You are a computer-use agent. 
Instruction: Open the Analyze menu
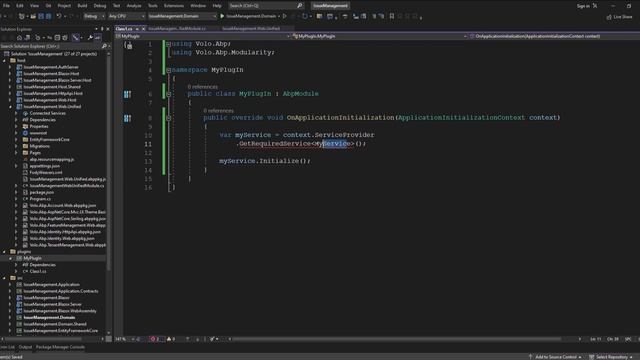(133, 6)
